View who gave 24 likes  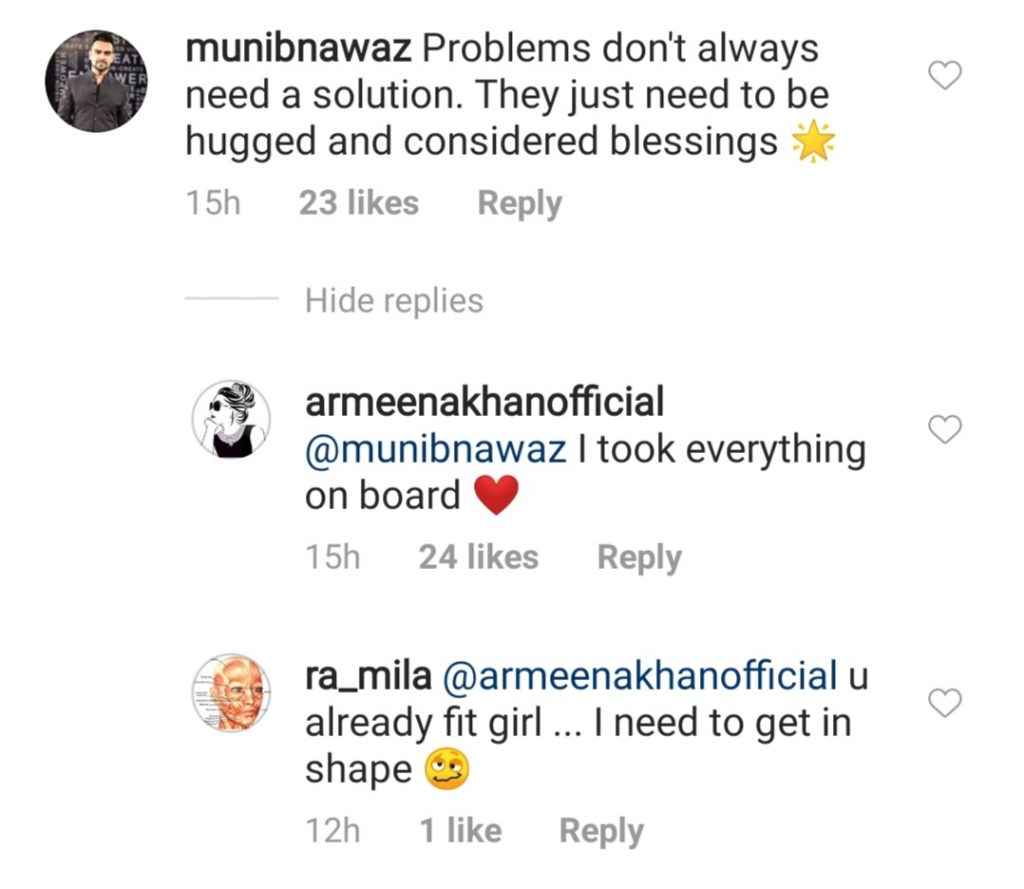[x=478, y=557]
